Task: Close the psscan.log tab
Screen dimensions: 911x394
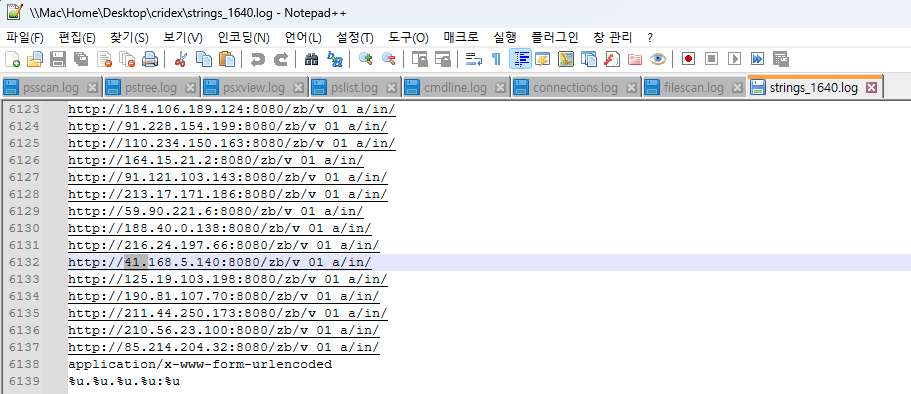Action: click(x=92, y=88)
